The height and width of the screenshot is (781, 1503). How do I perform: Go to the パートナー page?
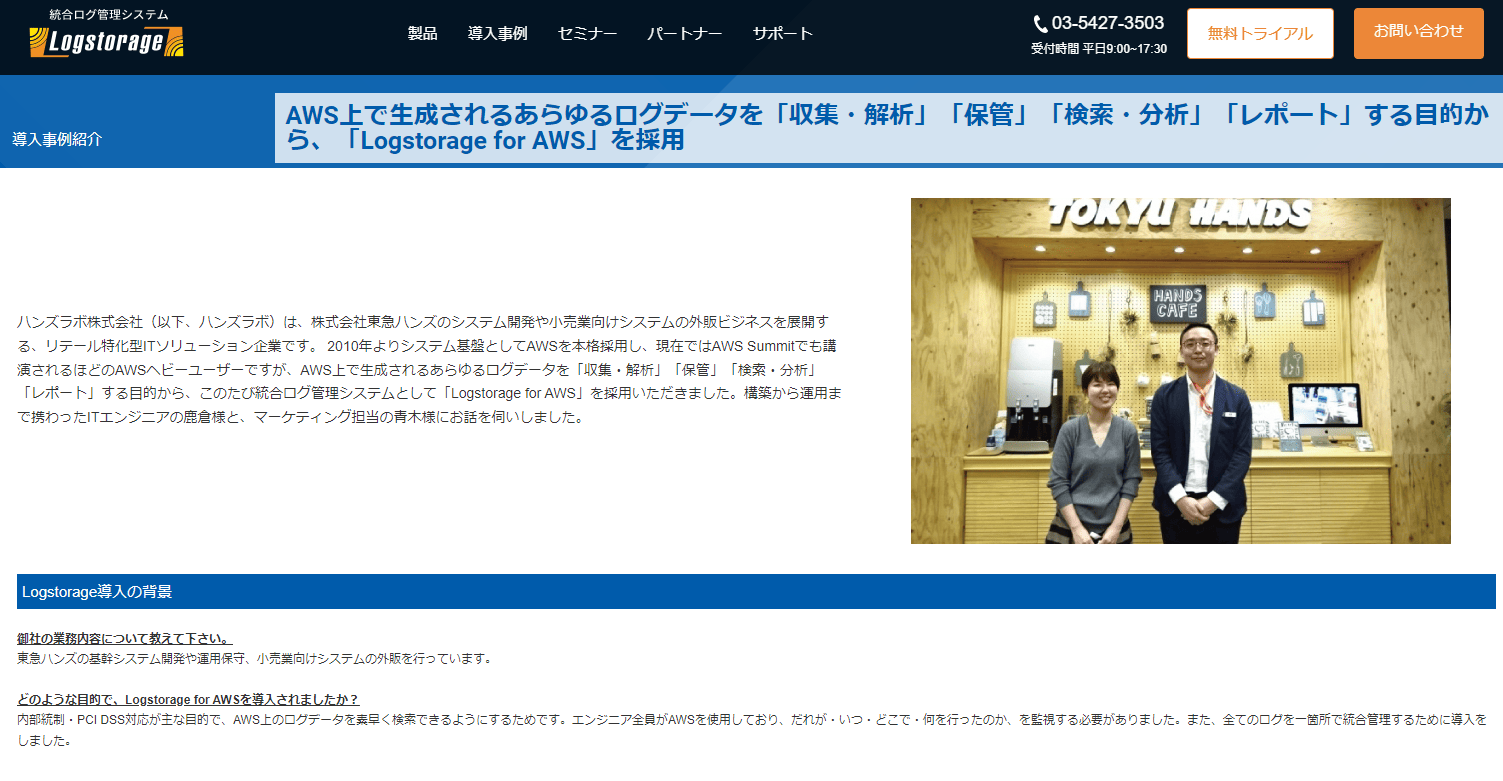[x=684, y=34]
